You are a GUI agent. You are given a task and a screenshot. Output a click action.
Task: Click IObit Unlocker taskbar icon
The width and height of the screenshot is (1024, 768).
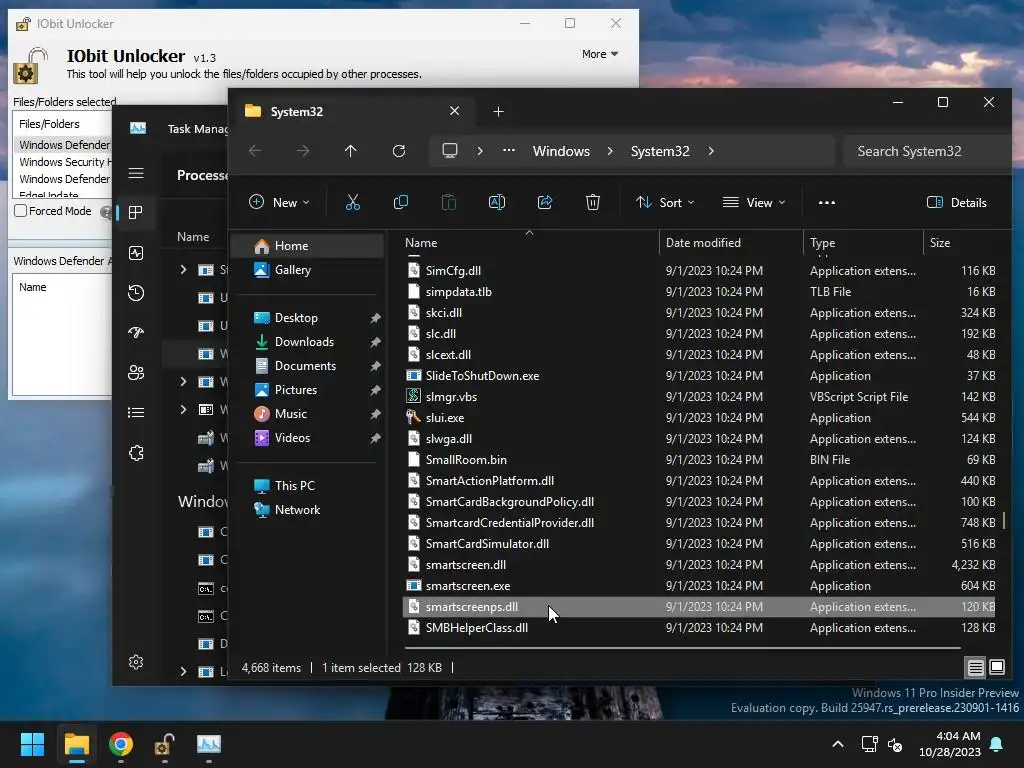pyautogui.click(x=164, y=744)
